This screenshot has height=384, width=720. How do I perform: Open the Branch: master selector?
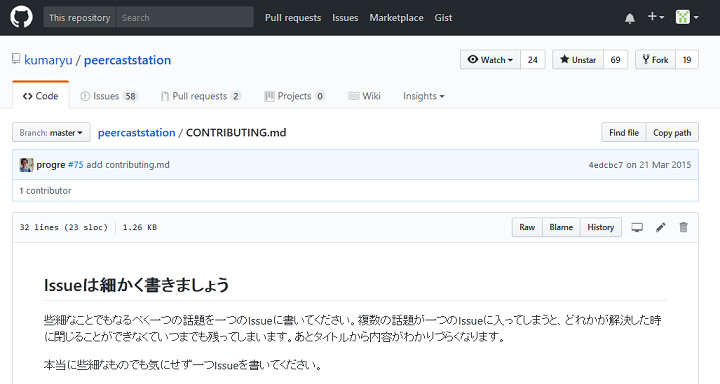51,132
